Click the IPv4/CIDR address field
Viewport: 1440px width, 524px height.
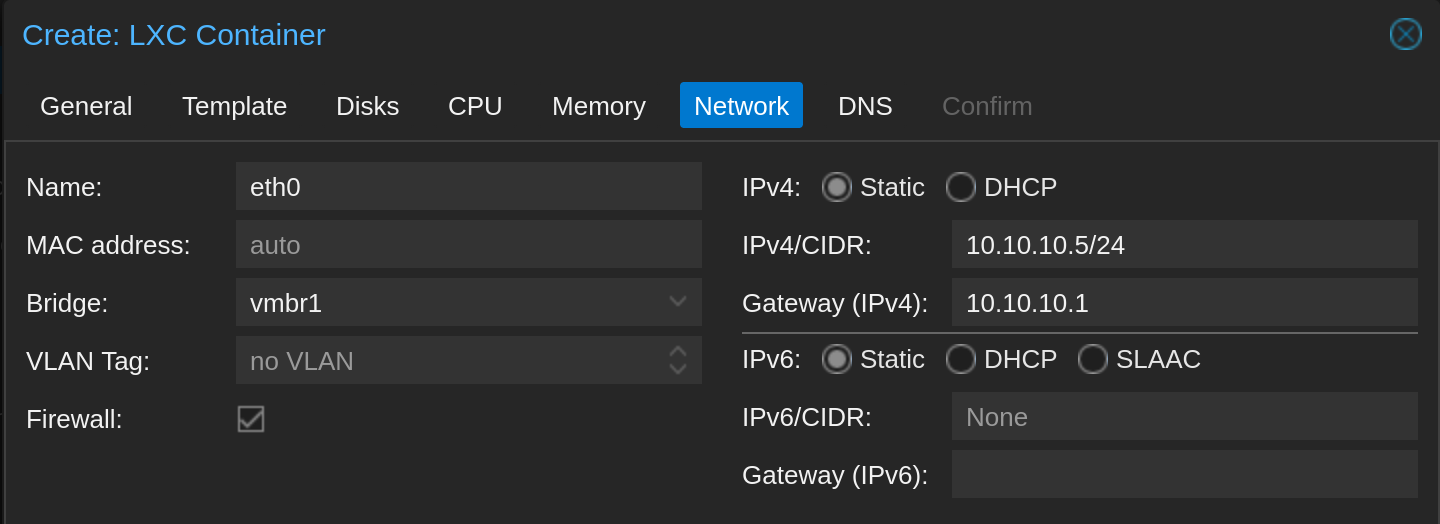(1185, 244)
